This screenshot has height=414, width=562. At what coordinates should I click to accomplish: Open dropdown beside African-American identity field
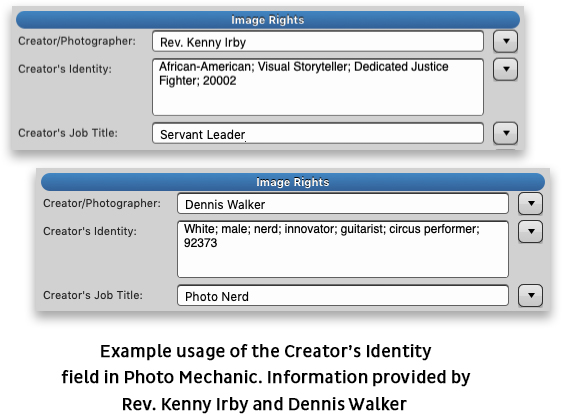(x=505, y=69)
